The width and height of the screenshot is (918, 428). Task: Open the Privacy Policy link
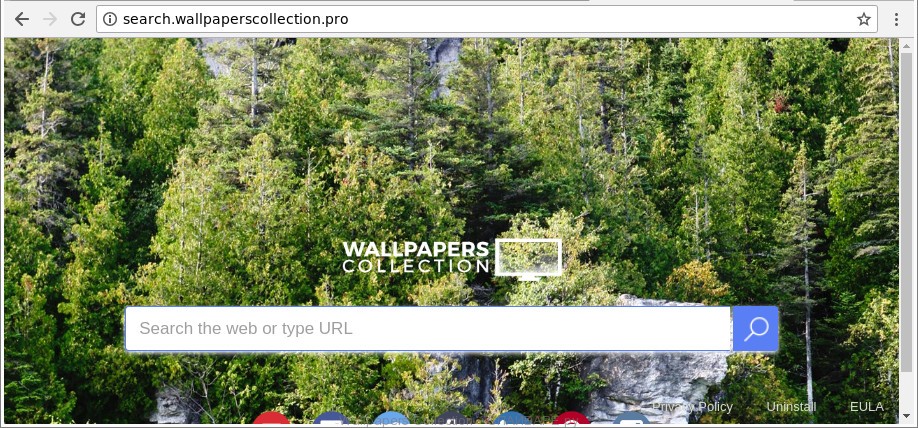[x=692, y=406]
